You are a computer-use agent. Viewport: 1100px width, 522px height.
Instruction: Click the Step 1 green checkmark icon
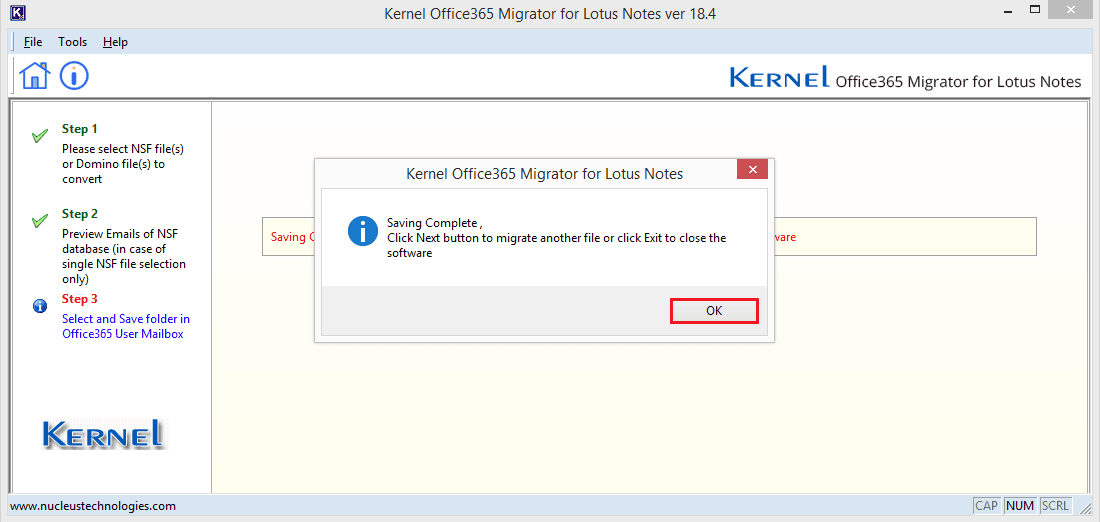click(x=40, y=135)
